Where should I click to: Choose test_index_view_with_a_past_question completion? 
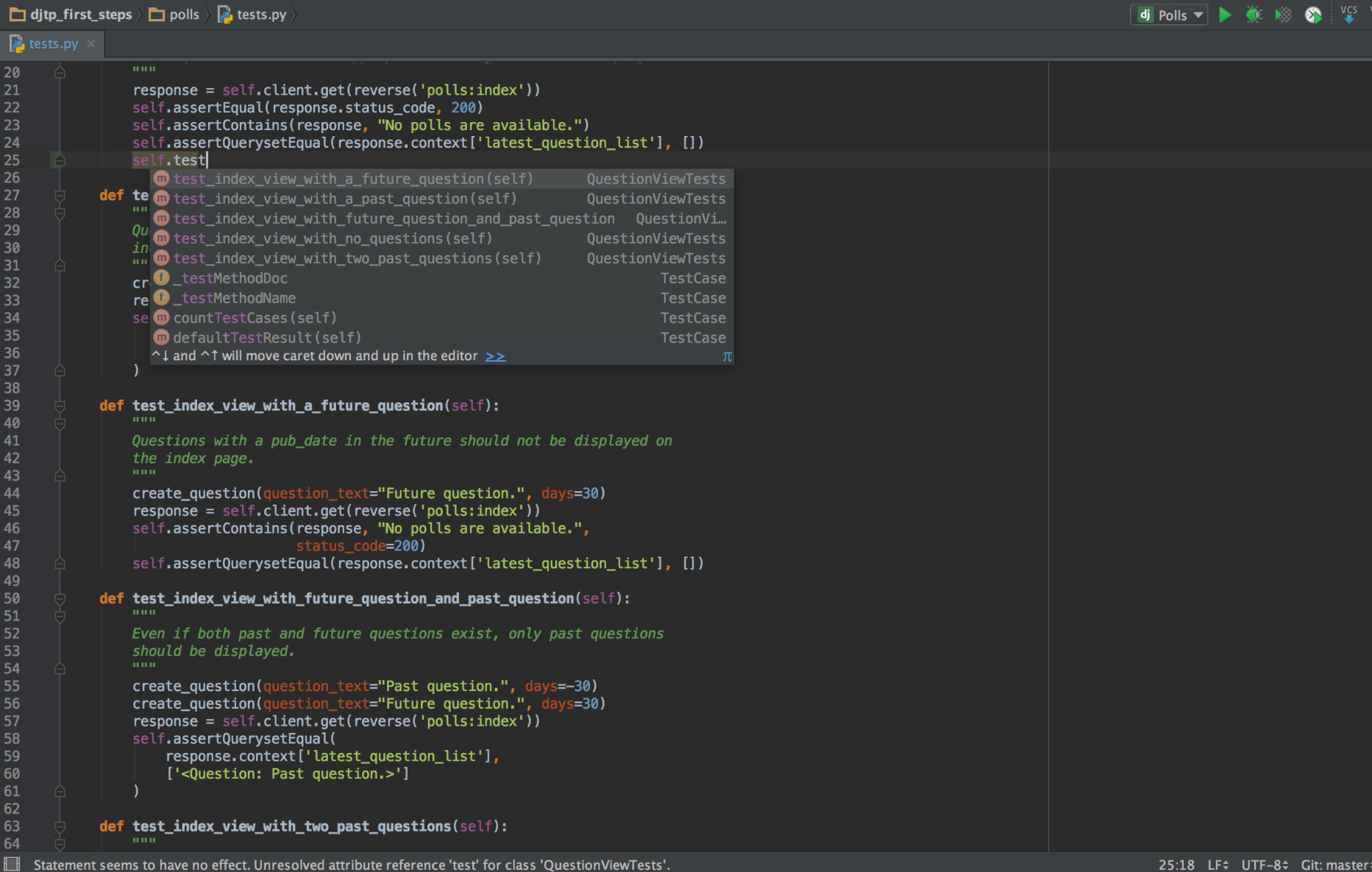(441, 199)
